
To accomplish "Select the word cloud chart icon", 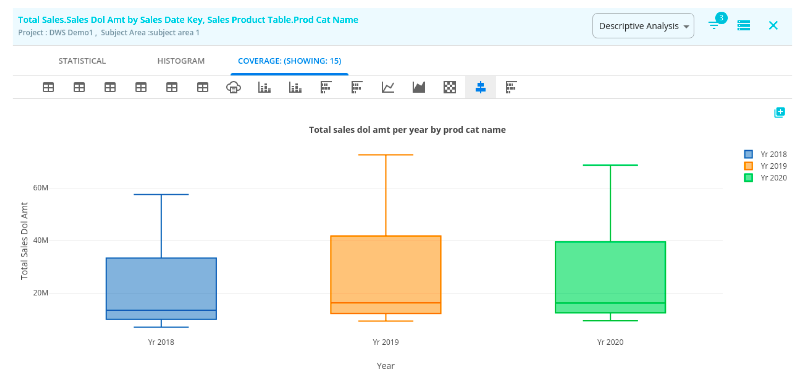I will 233,88.
